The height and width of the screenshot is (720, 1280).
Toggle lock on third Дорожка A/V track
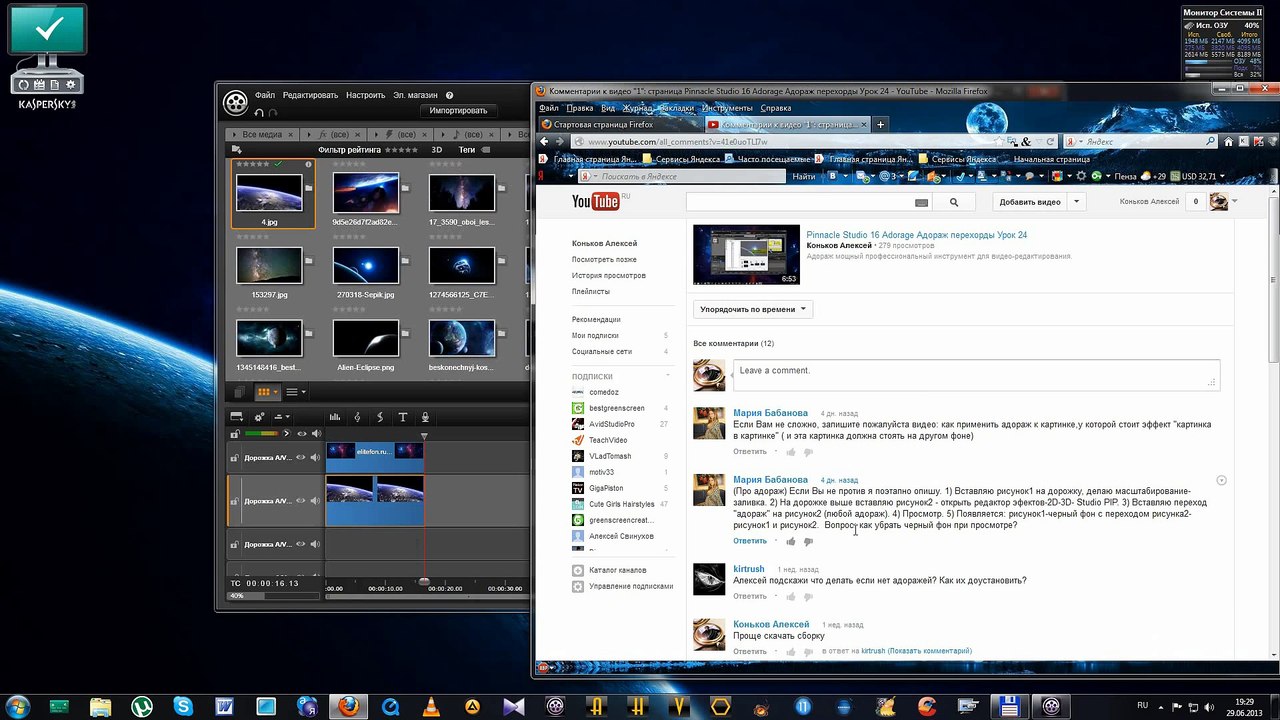pyautogui.click(x=235, y=544)
